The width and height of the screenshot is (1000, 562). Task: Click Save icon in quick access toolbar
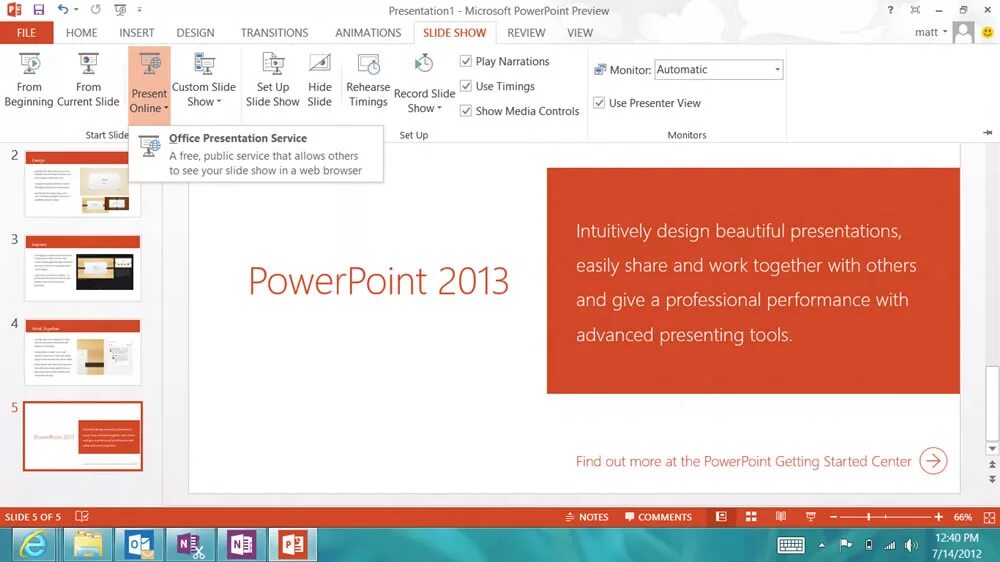(x=39, y=10)
